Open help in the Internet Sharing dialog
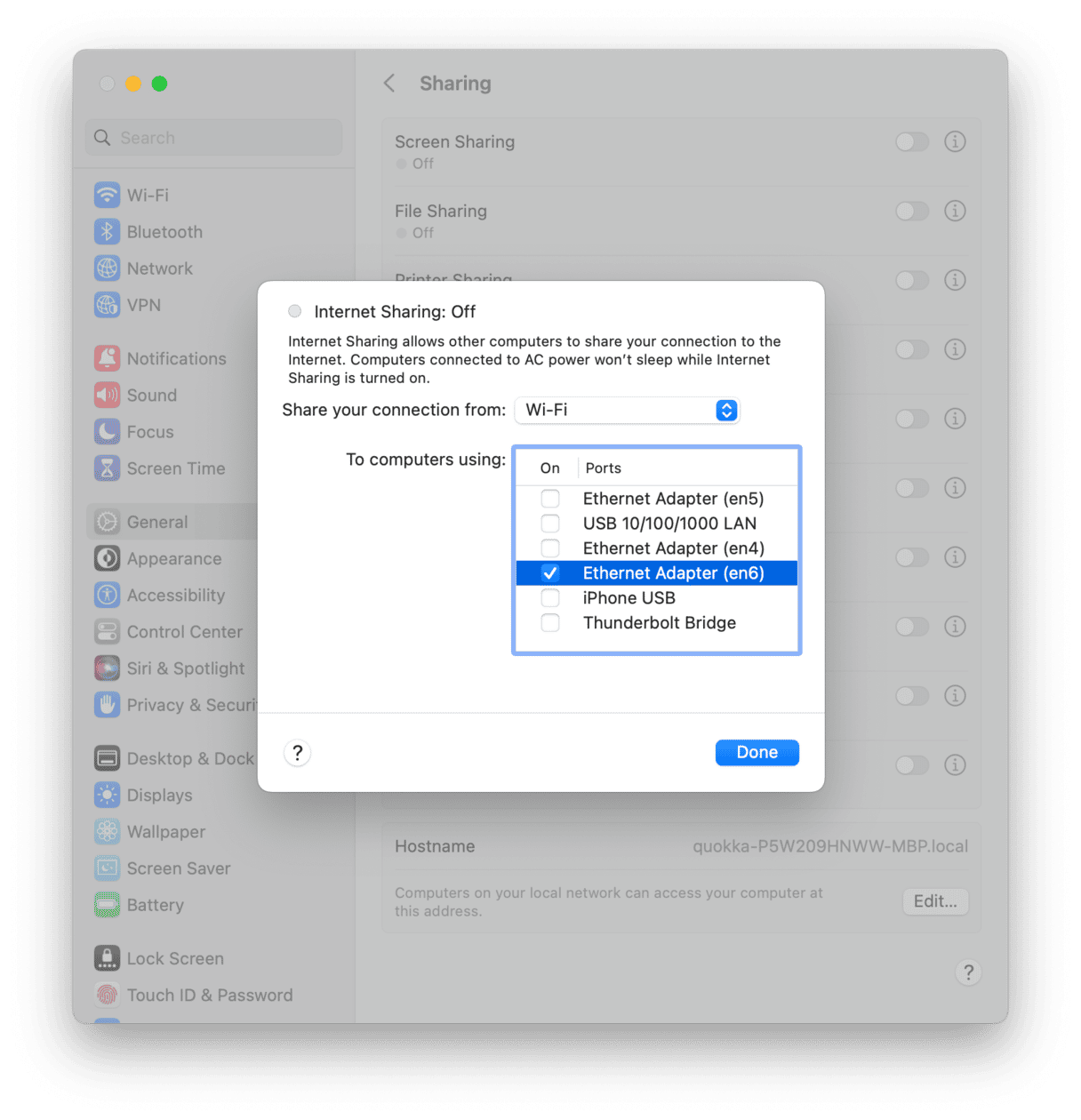Viewport: 1081px width, 1120px height. pos(297,753)
